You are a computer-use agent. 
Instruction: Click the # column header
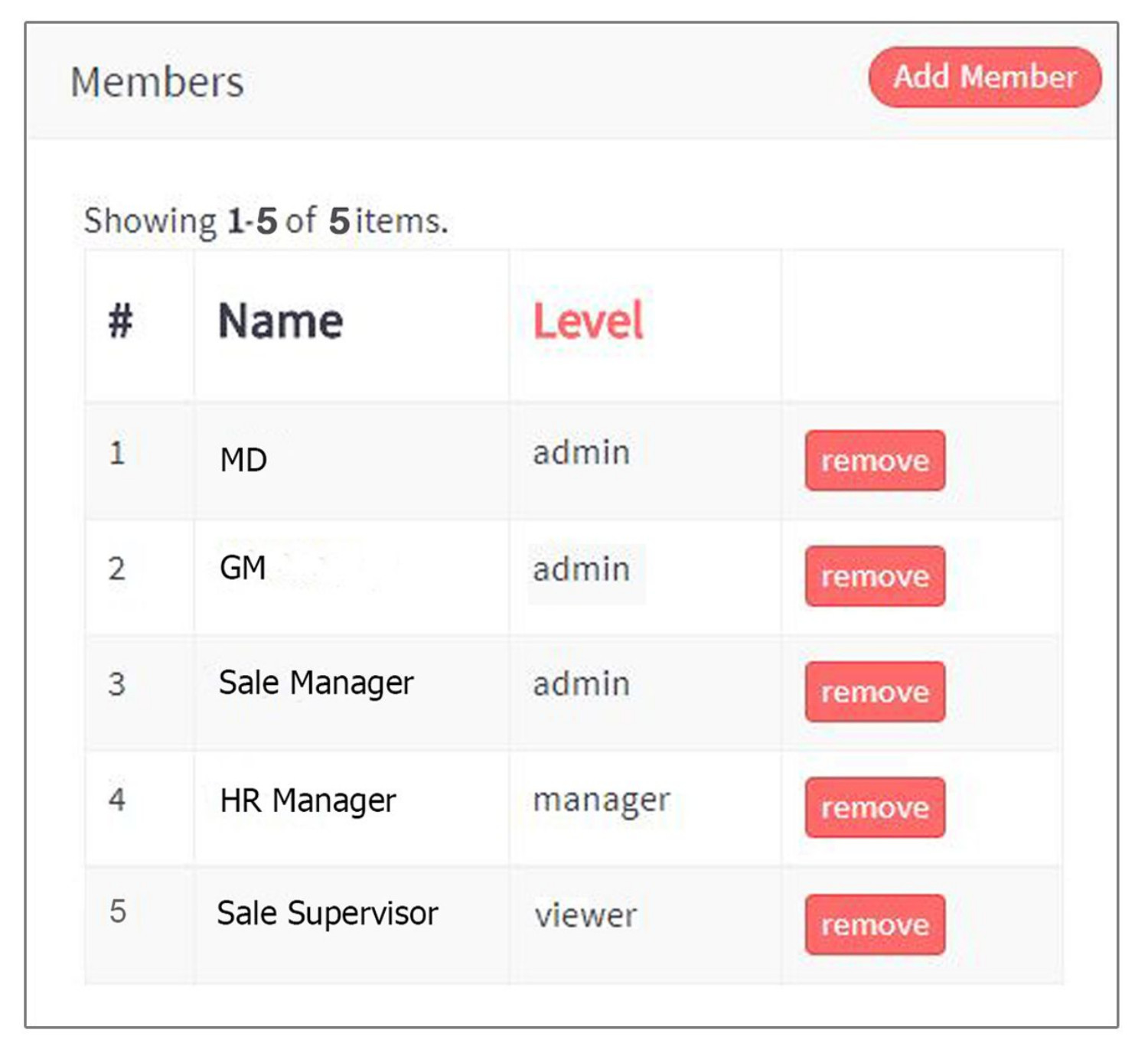(x=122, y=321)
